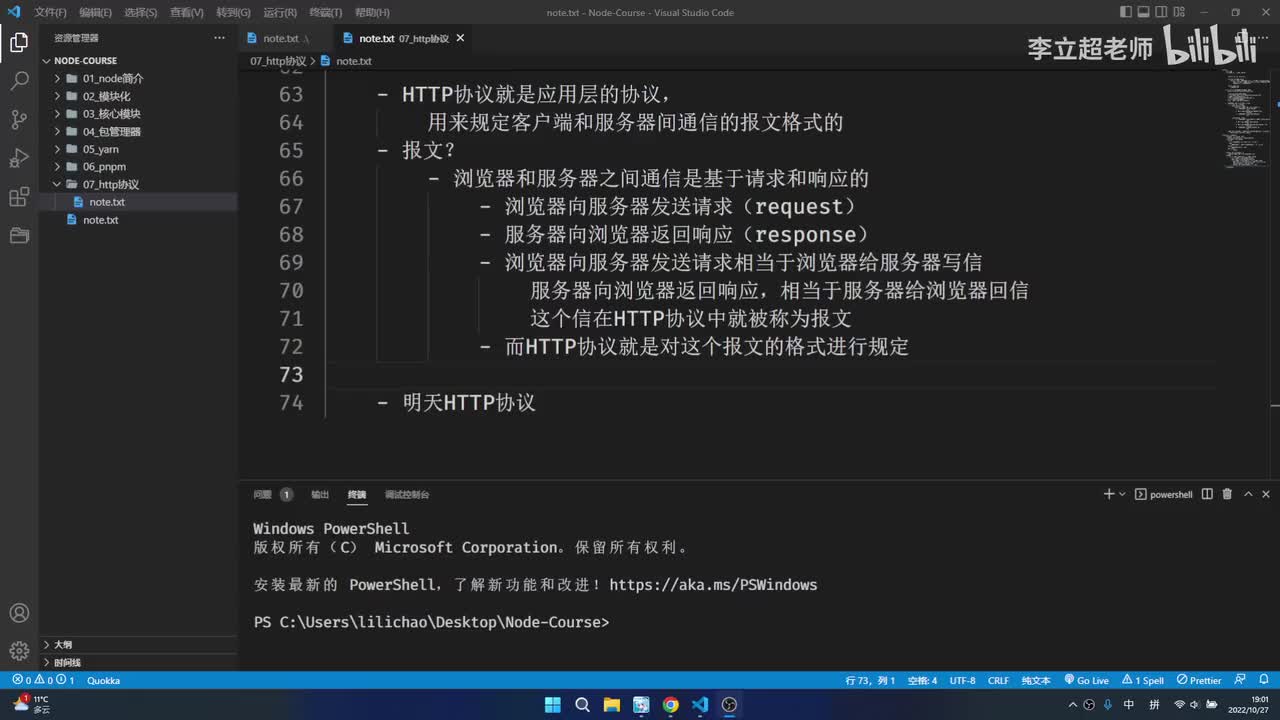Image resolution: width=1280 pixels, height=720 pixels.
Task: Change the UTF-8 encoding in the status bar
Action: [x=962, y=680]
